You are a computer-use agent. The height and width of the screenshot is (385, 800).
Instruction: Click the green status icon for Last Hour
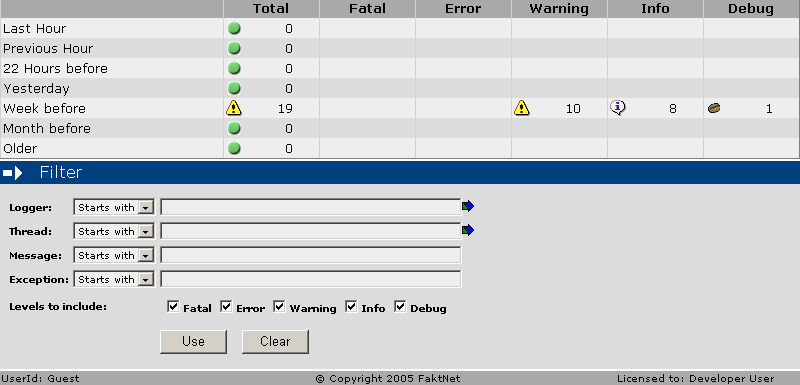coord(234,29)
